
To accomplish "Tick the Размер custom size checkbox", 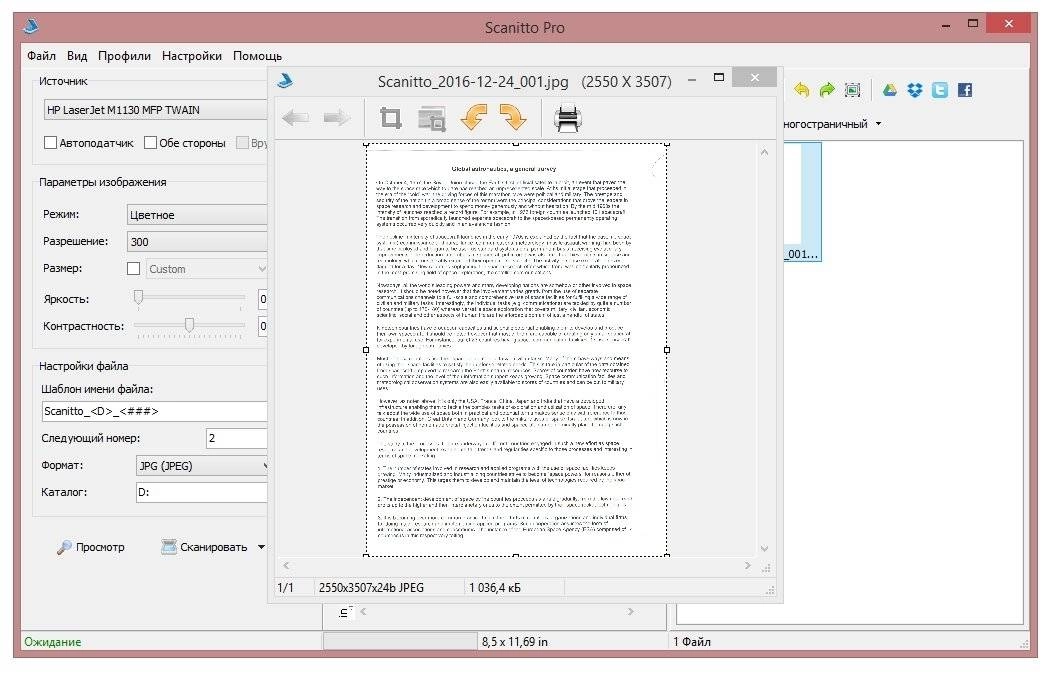I will click(x=133, y=269).
